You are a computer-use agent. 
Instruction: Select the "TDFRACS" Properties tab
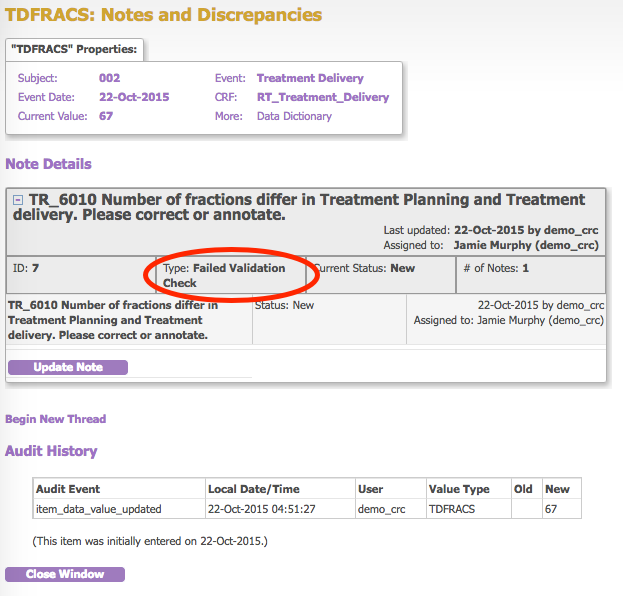75,49
